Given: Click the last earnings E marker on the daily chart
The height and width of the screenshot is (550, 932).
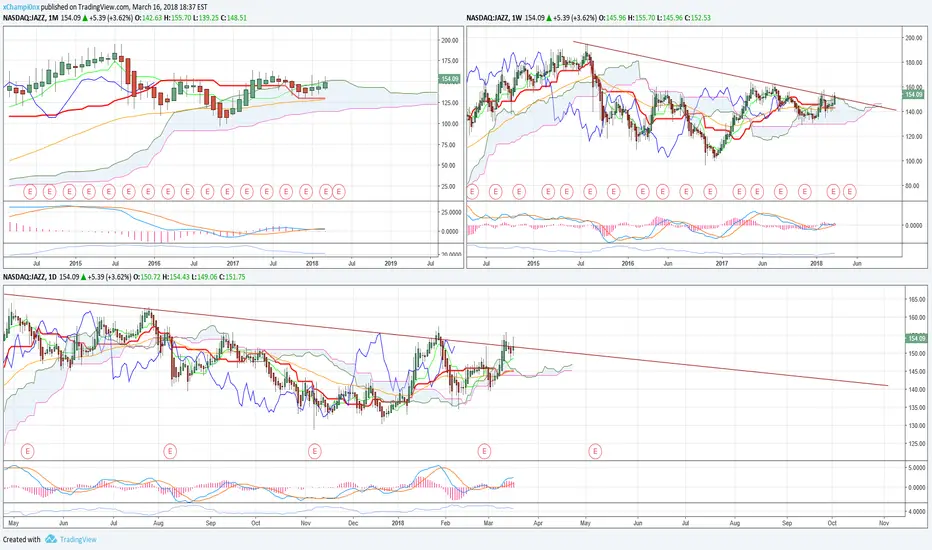Looking at the screenshot, I should [x=595, y=451].
